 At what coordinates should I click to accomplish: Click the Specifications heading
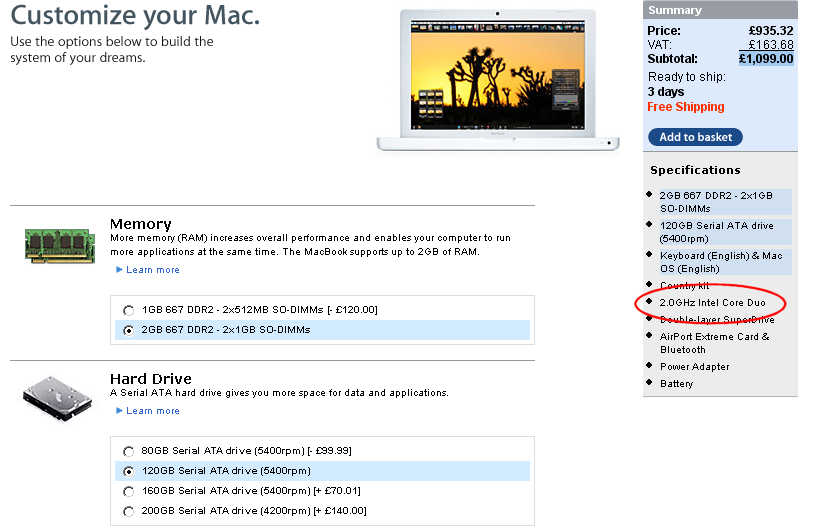(695, 170)
